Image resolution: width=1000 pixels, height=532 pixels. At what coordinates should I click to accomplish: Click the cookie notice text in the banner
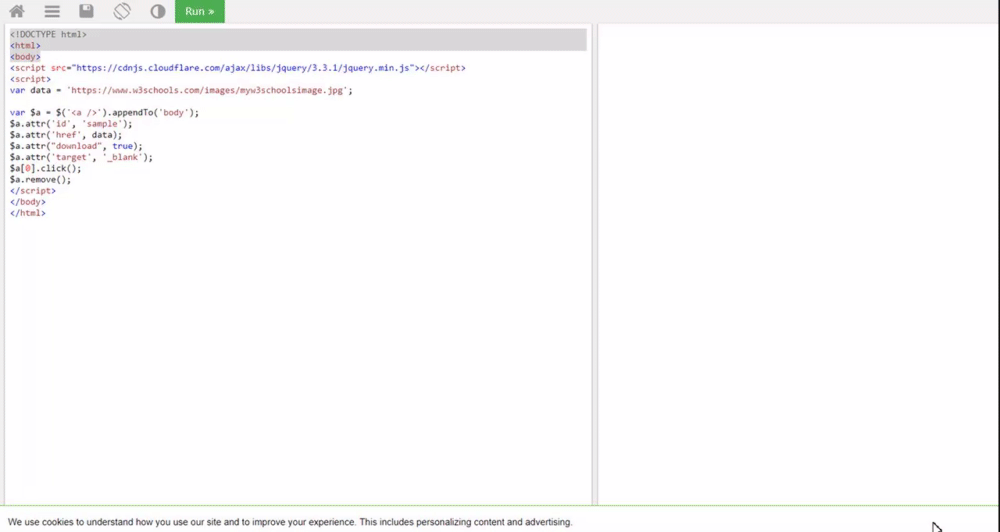pyautogui.click(x=290, y=522)
